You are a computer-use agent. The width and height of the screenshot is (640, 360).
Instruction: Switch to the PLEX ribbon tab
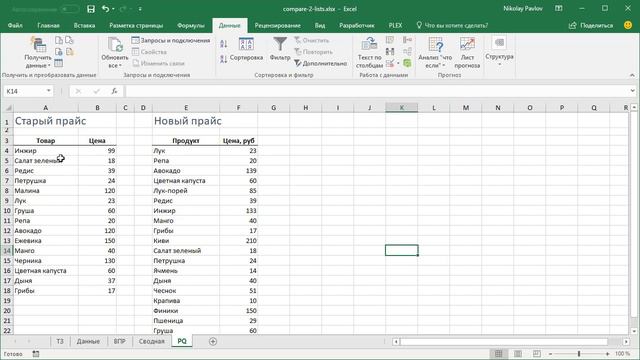(395, 25)
